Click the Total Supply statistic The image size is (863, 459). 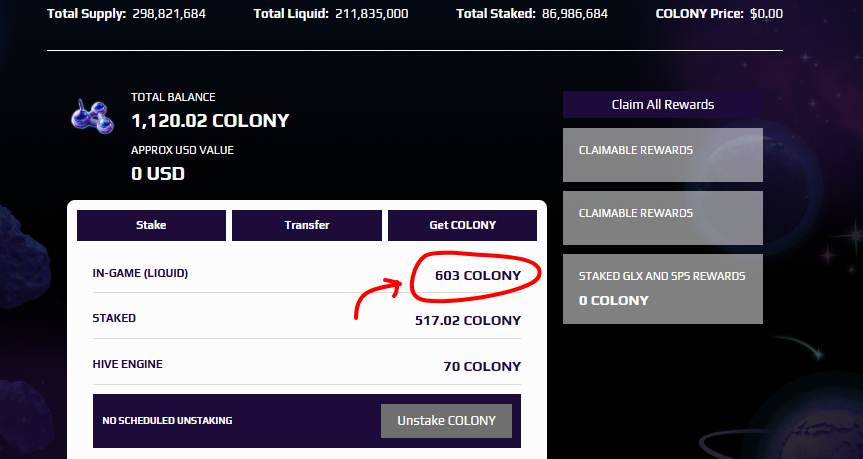point(125,14)
